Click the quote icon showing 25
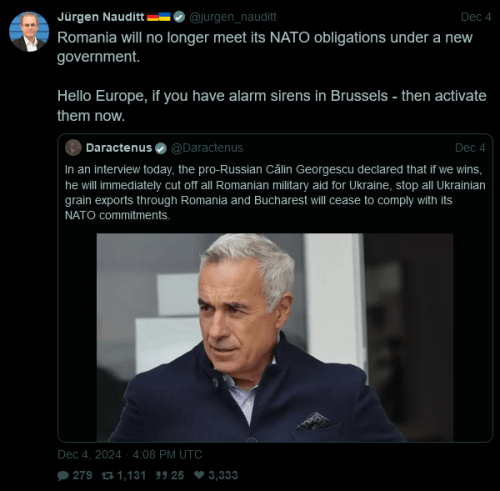The height and width of the screenshot is (491, 500). click(161, 475)
